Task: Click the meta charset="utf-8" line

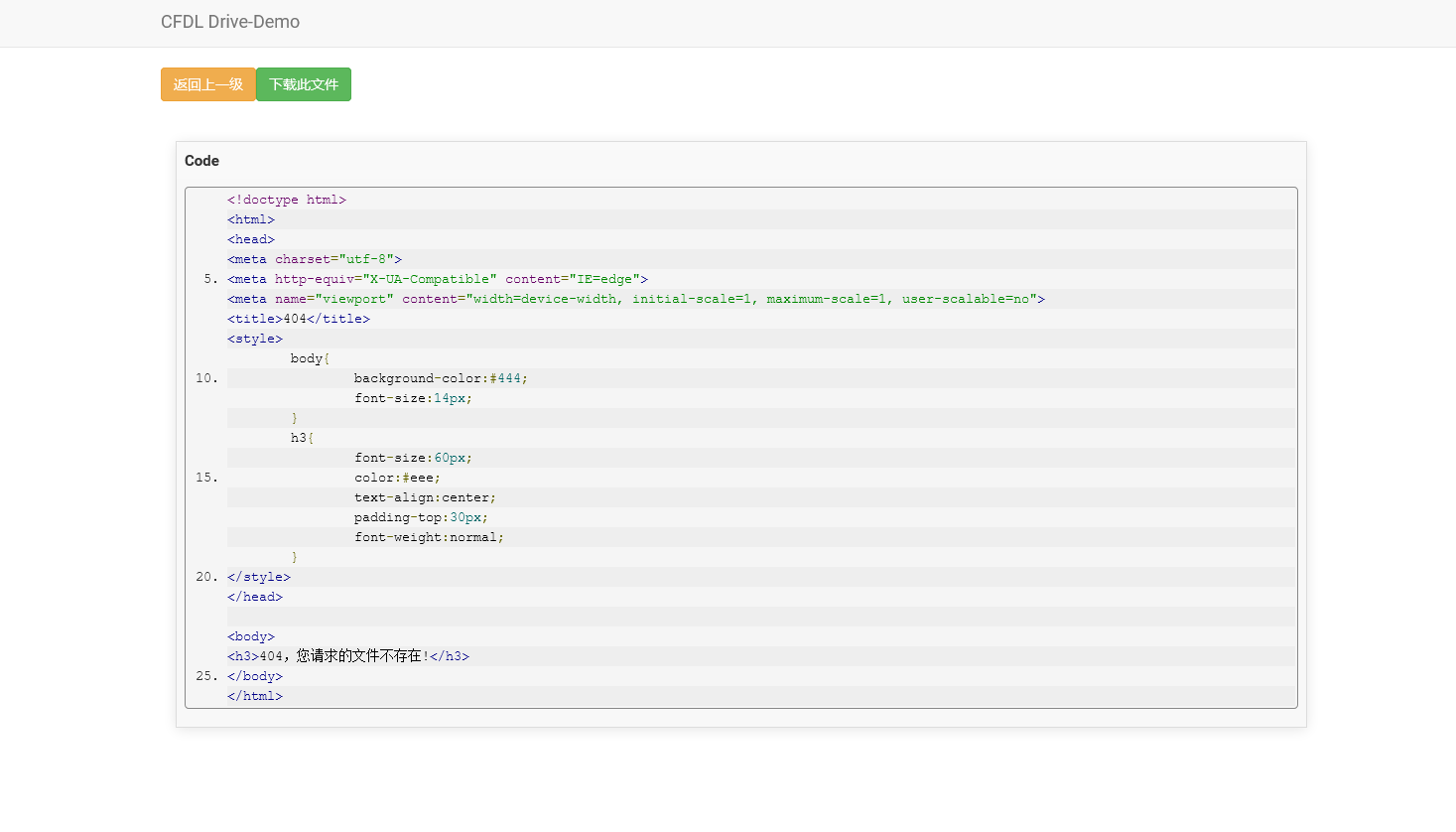Action: pos(761,259)
